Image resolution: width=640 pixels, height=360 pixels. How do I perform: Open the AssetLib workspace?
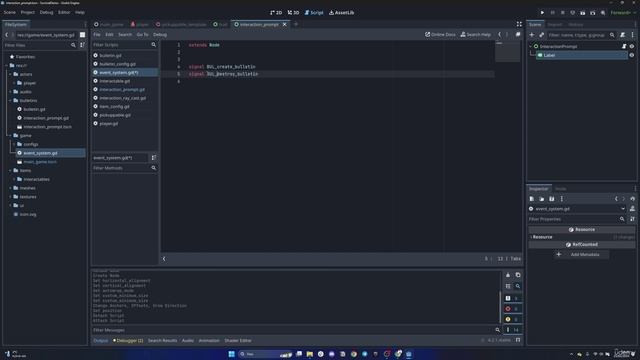coord(342,13)
